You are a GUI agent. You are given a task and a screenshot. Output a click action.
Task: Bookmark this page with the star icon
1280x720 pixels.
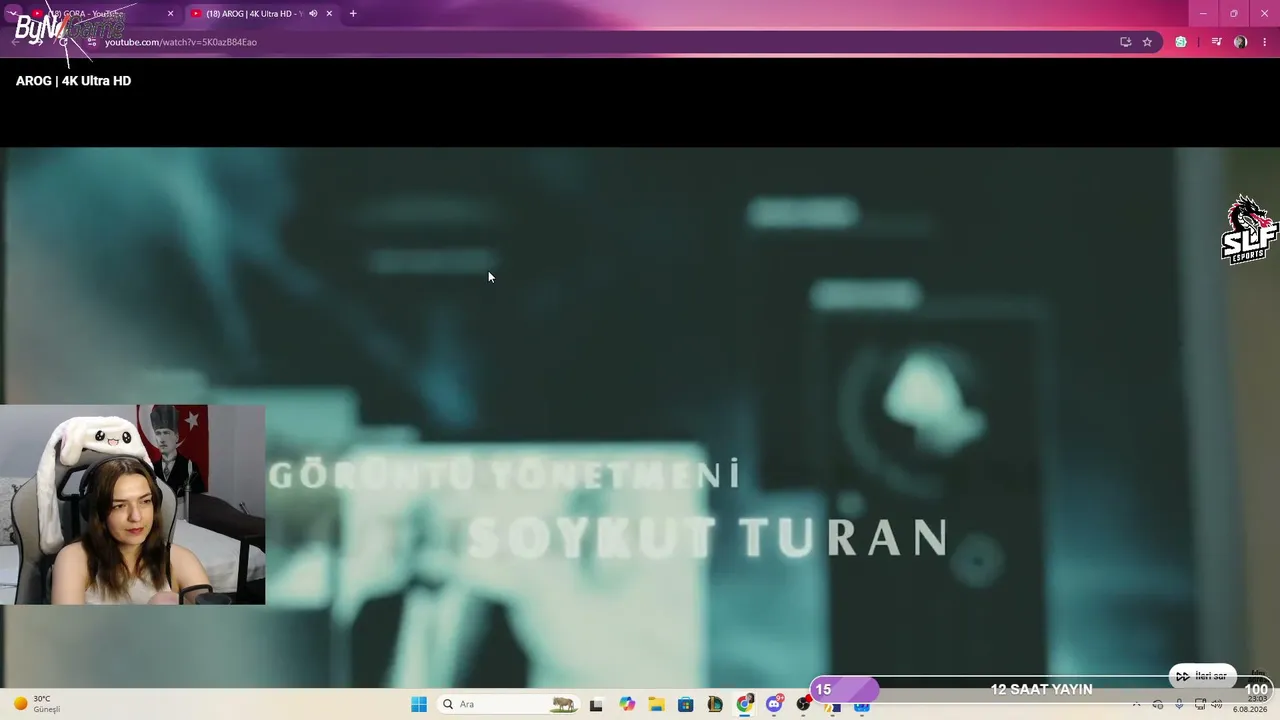[x=1147, y=42]
